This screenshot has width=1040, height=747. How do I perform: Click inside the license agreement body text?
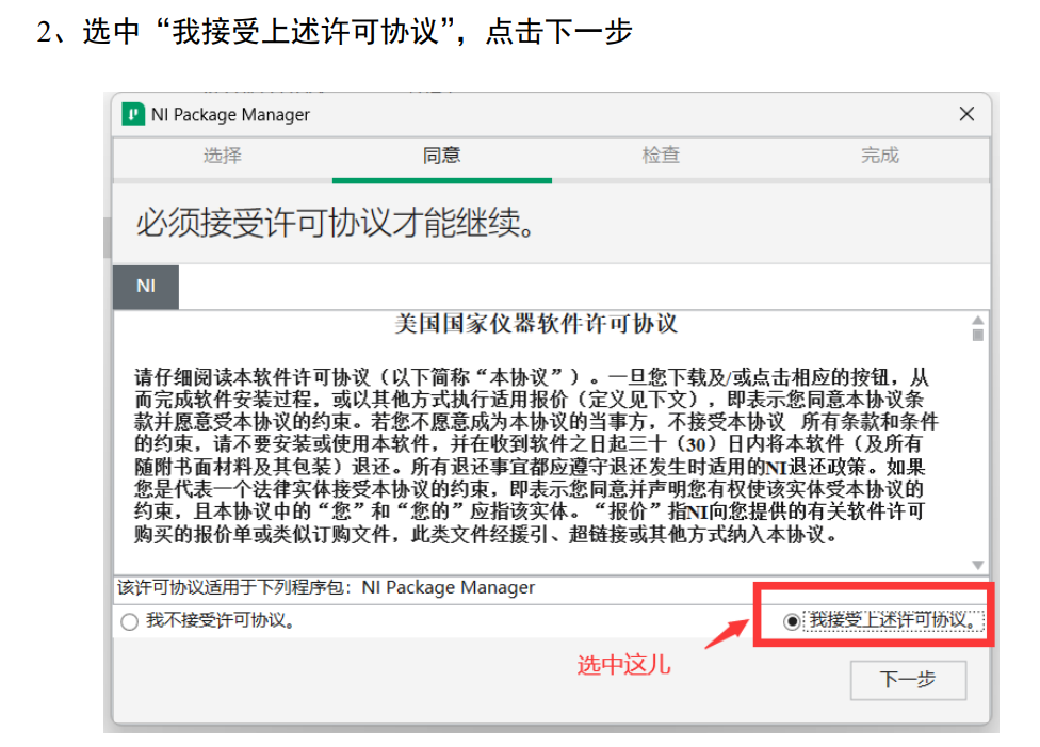535,456
